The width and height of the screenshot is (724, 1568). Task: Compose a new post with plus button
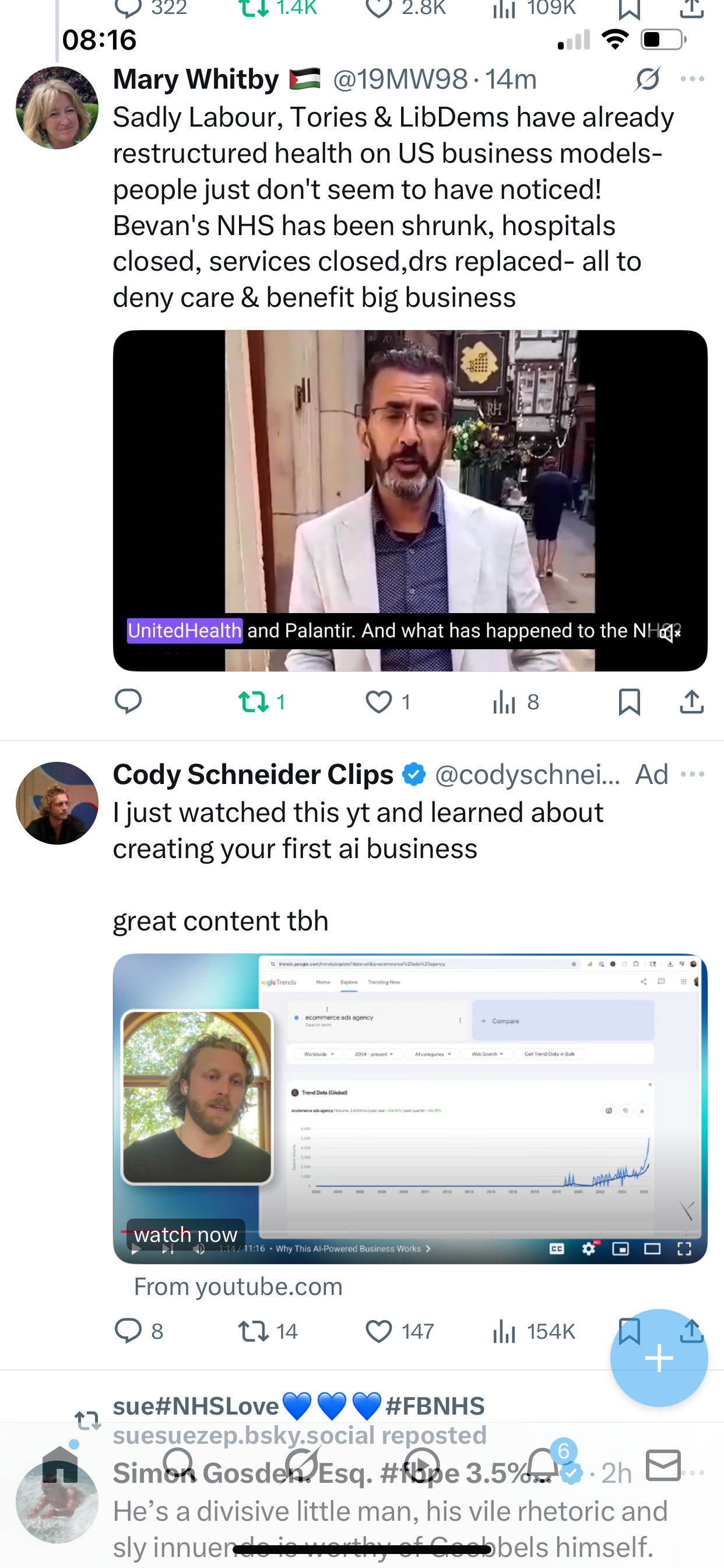pyautogui.click(x=659, y=1358)
